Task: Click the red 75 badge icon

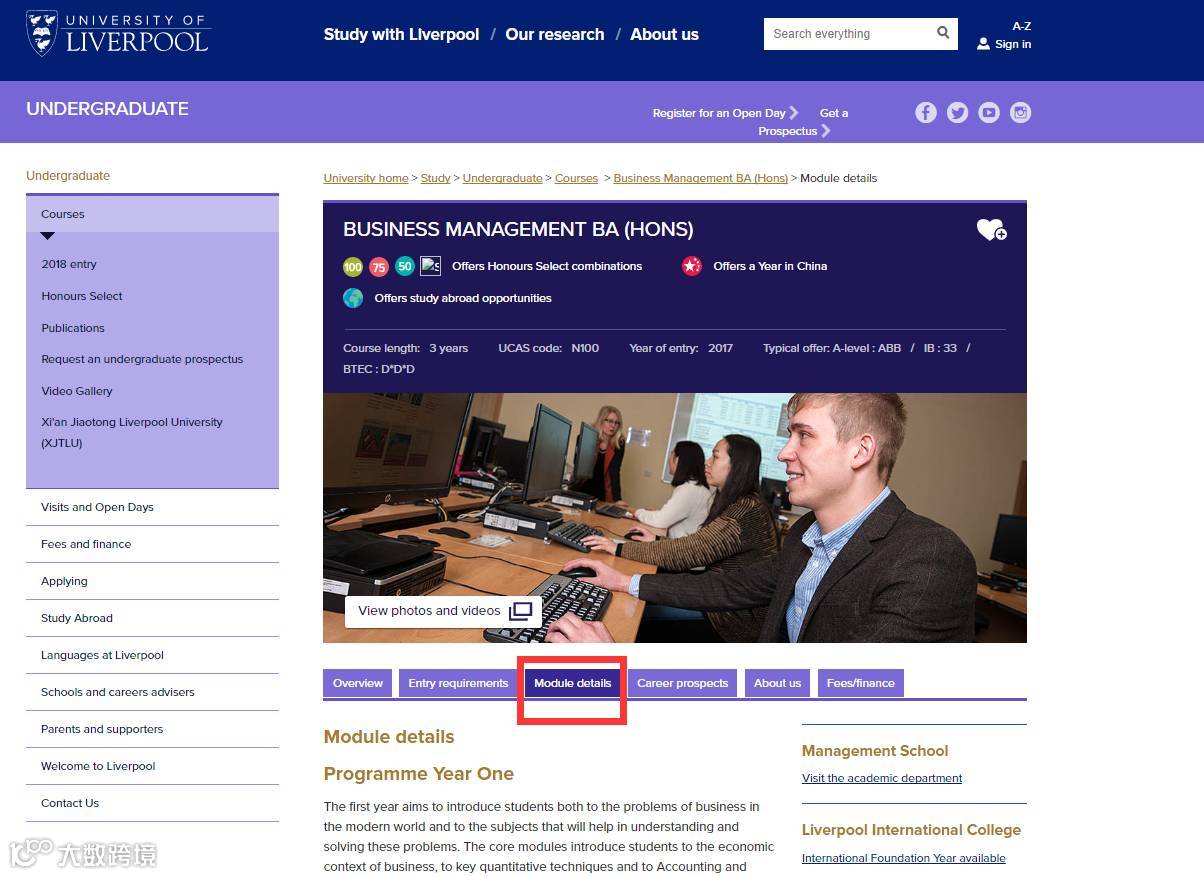Action: (x=378, y=266)
